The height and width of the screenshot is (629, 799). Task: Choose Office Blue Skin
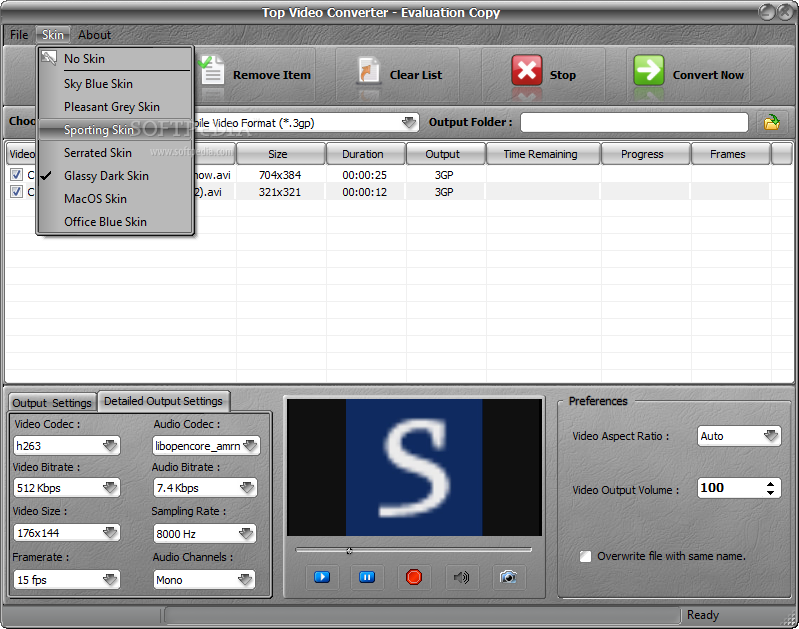coord(115,221)
